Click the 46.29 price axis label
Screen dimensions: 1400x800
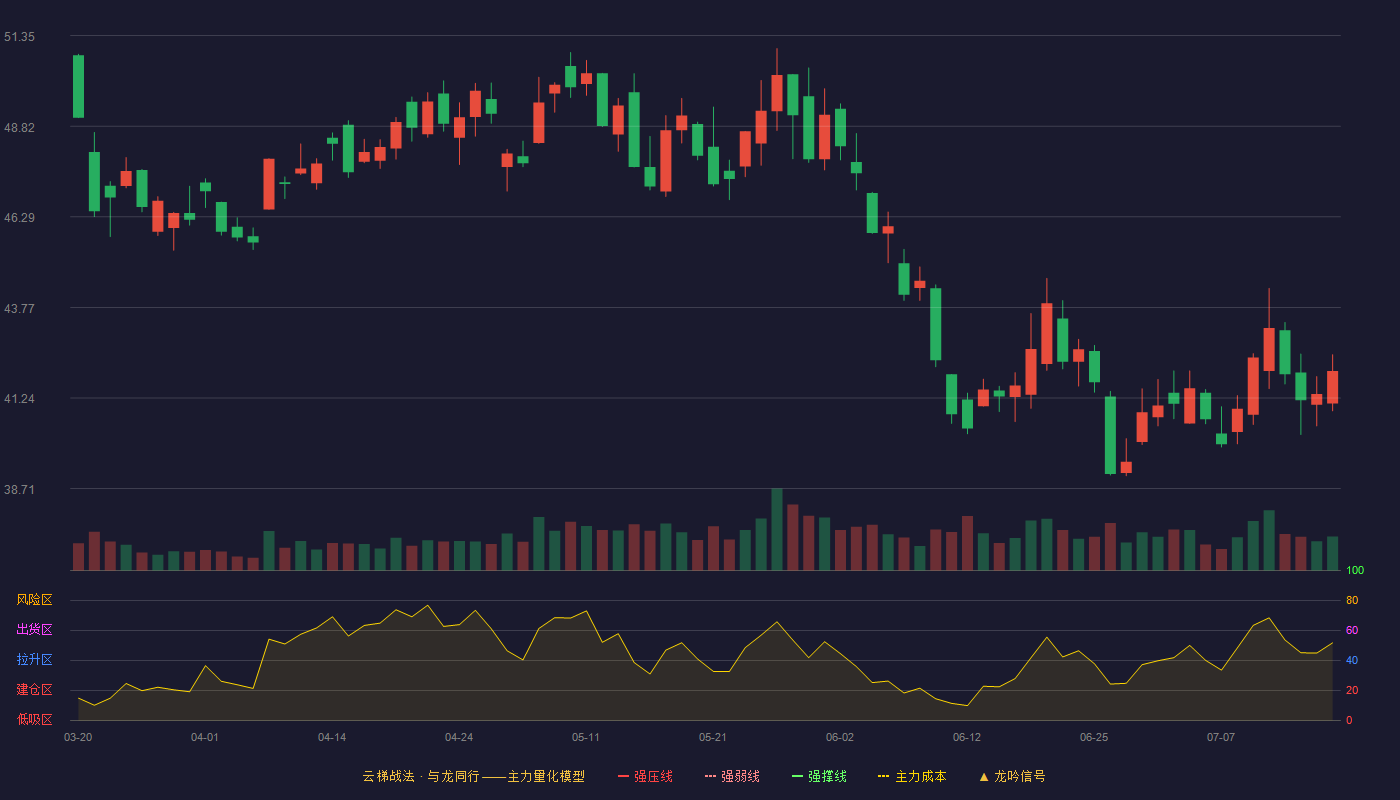19,218
